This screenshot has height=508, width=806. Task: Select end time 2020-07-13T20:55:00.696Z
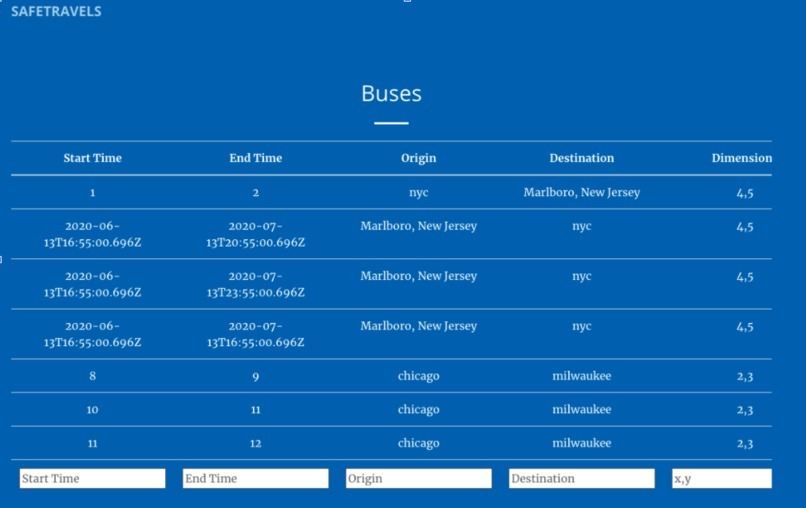tap(255, 234)
